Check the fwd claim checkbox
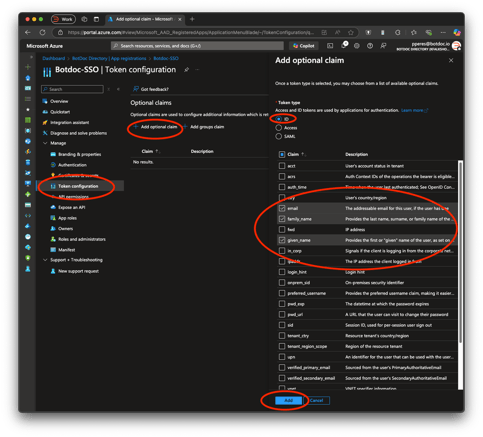 click(282, 229)
